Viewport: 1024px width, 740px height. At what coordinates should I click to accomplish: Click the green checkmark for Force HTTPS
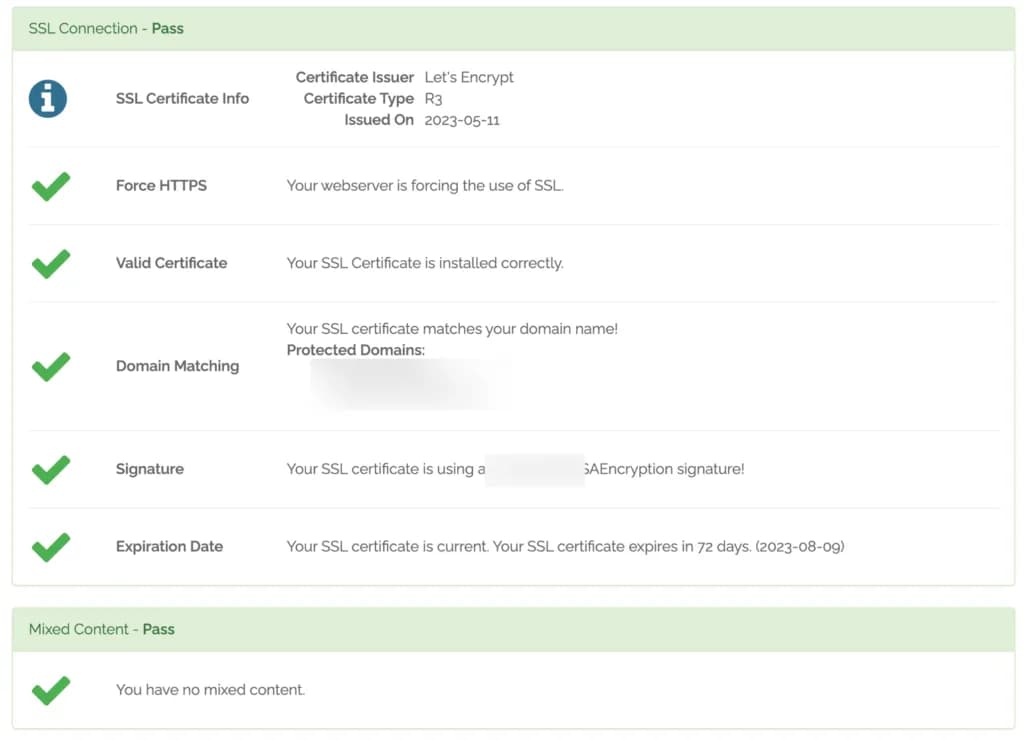click(x=50, y=185)
